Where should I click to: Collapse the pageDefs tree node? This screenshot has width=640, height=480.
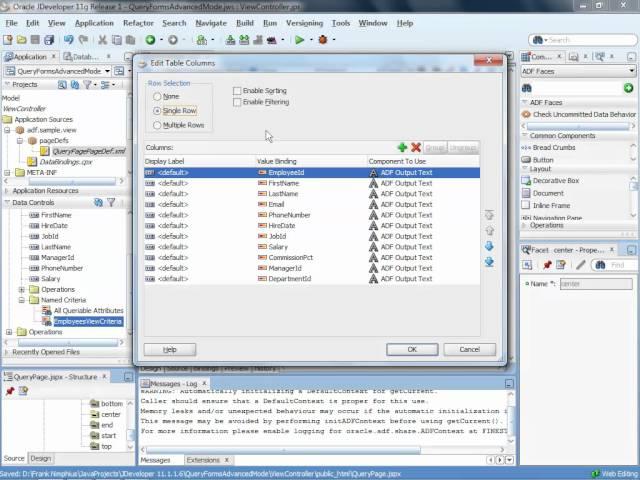coord(20,141)
